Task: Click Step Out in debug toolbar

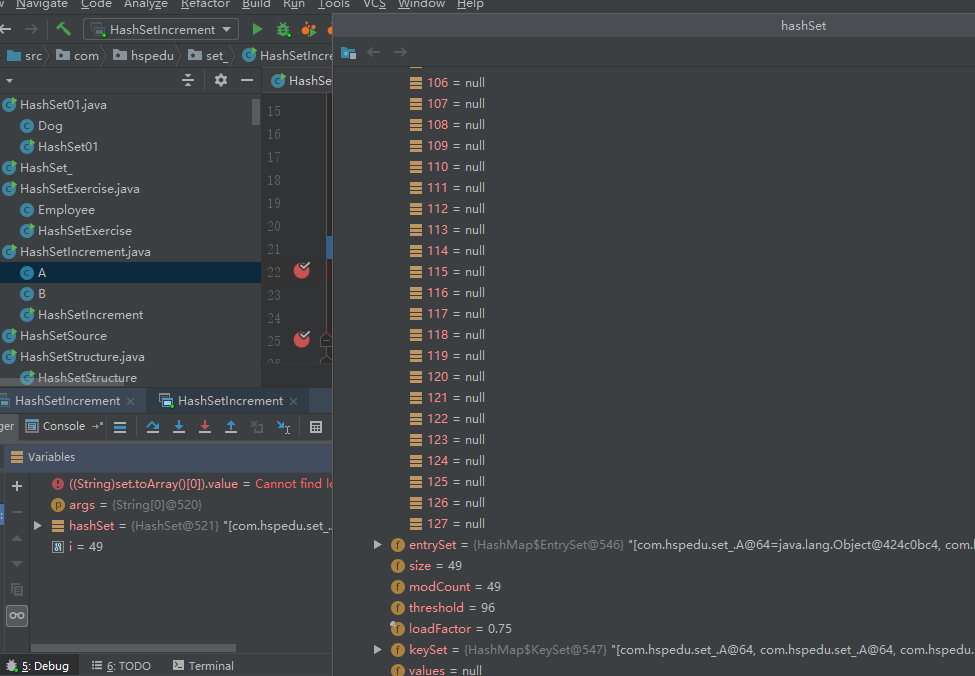Action: click(x=231, y=427)
